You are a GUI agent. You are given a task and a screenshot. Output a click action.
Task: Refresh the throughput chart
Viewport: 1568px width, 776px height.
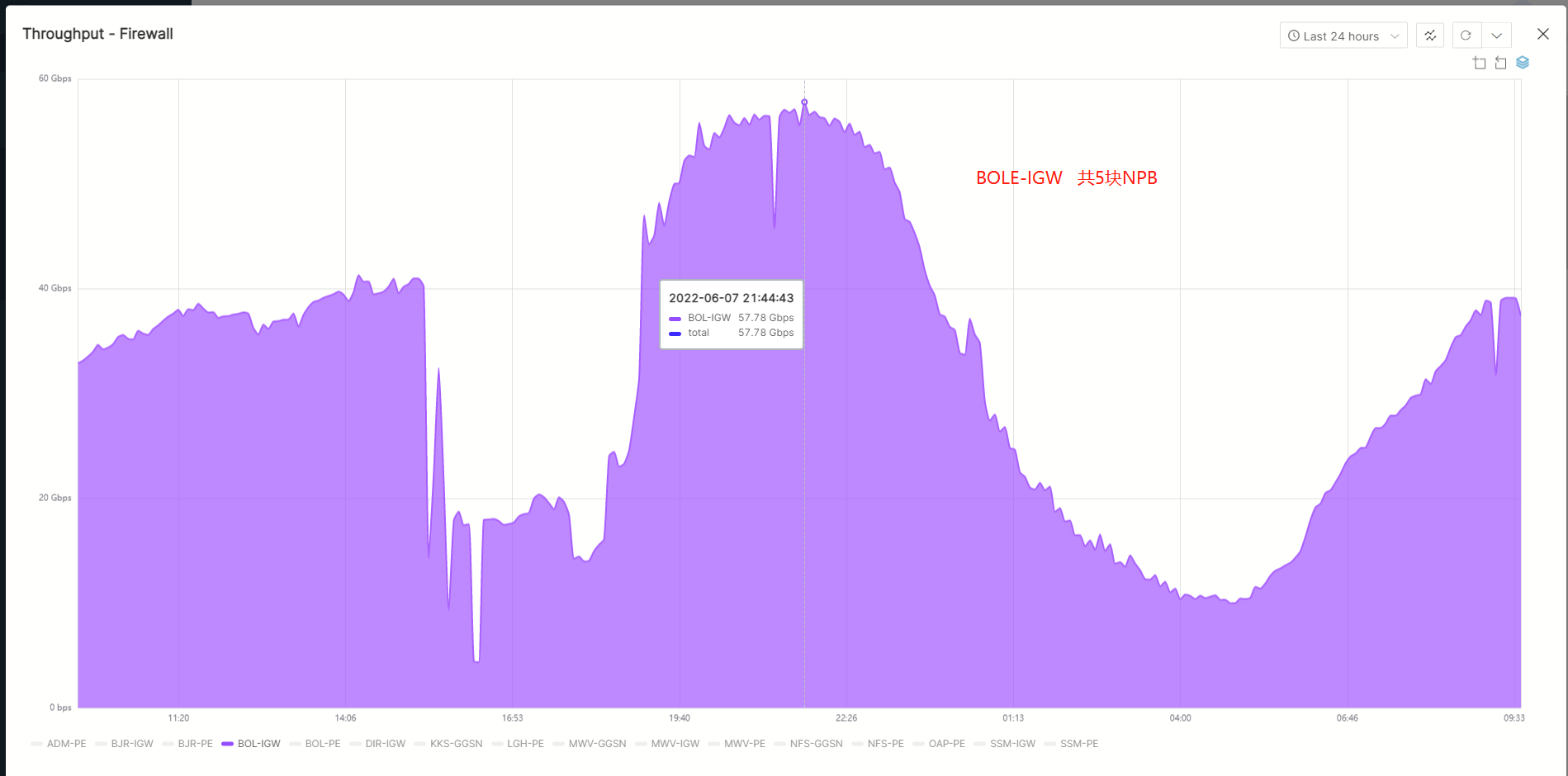pos(1466,35)
